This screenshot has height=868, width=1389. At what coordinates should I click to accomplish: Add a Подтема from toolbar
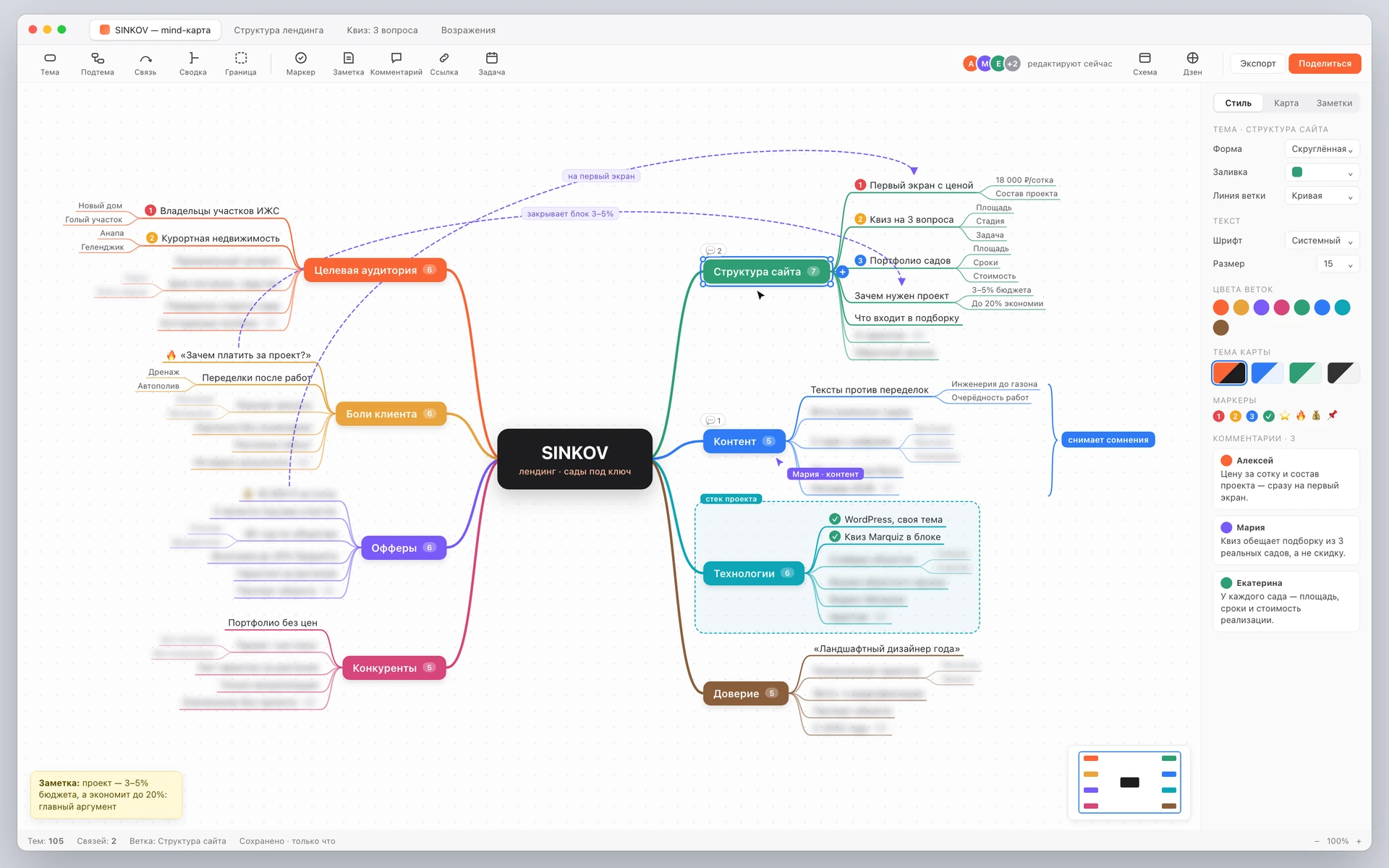[98, 64]
